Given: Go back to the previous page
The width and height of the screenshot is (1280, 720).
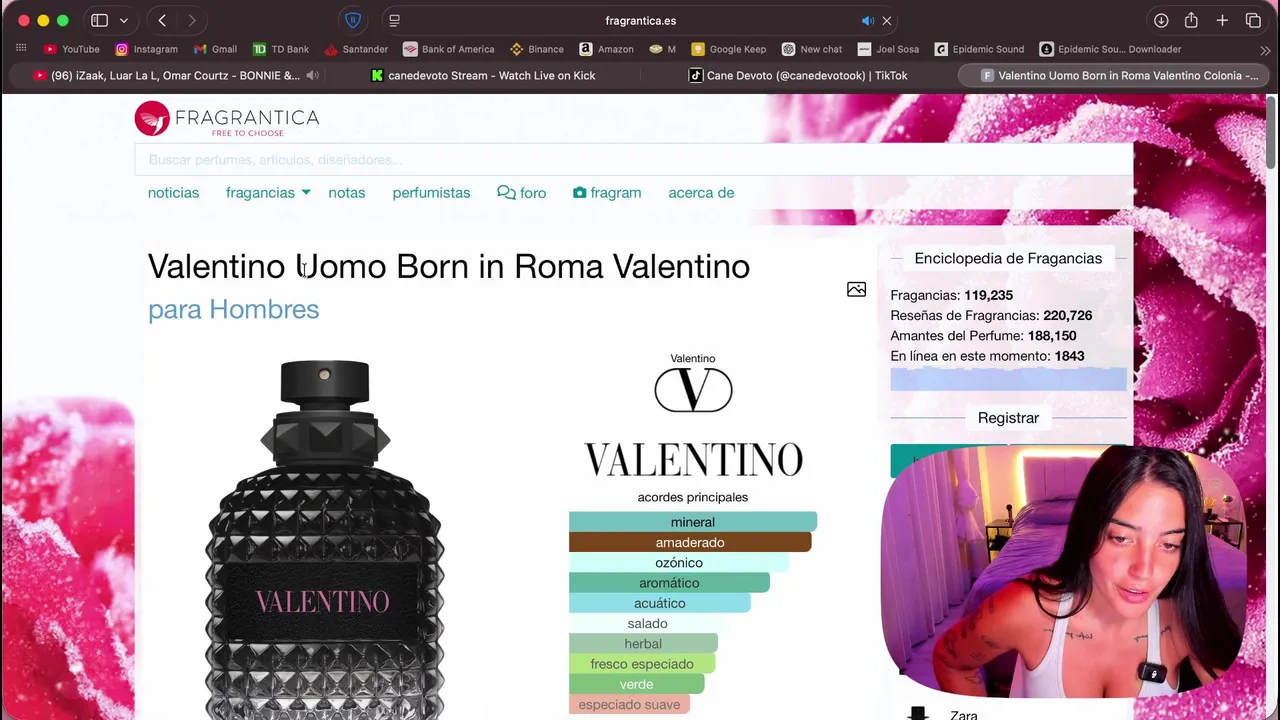Looking at the screenshot, I should [162, 20].
